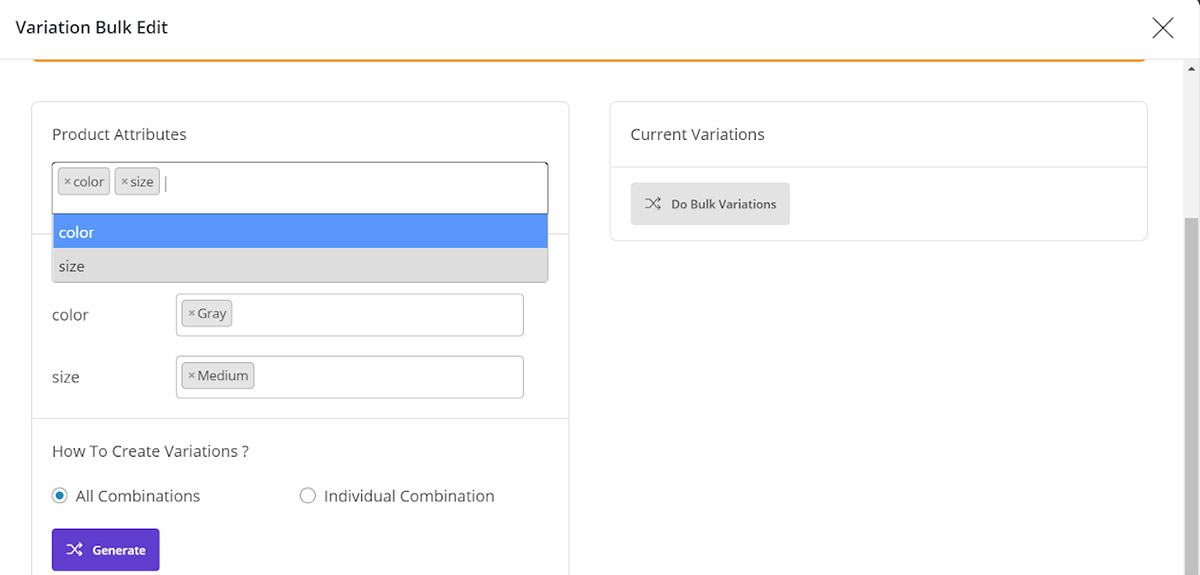Choose the highlighted color option in the dropdown list
Viewport: 1200px width, 575px height.
click(300, 232)
